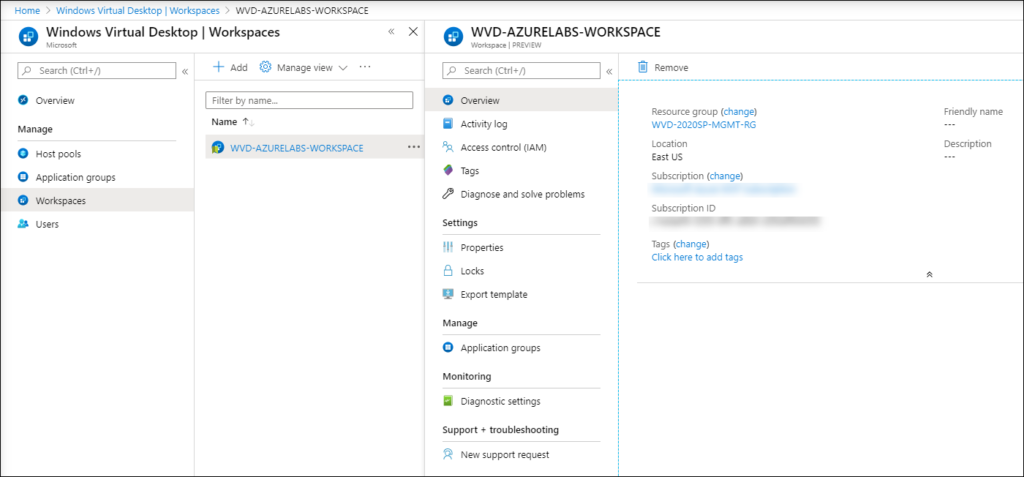Image resolution: width=1024 pixels, height=477 pixels.
Task: Click the Overview icon in Windows Virtual Desktop menu
Action: [23, 101]
